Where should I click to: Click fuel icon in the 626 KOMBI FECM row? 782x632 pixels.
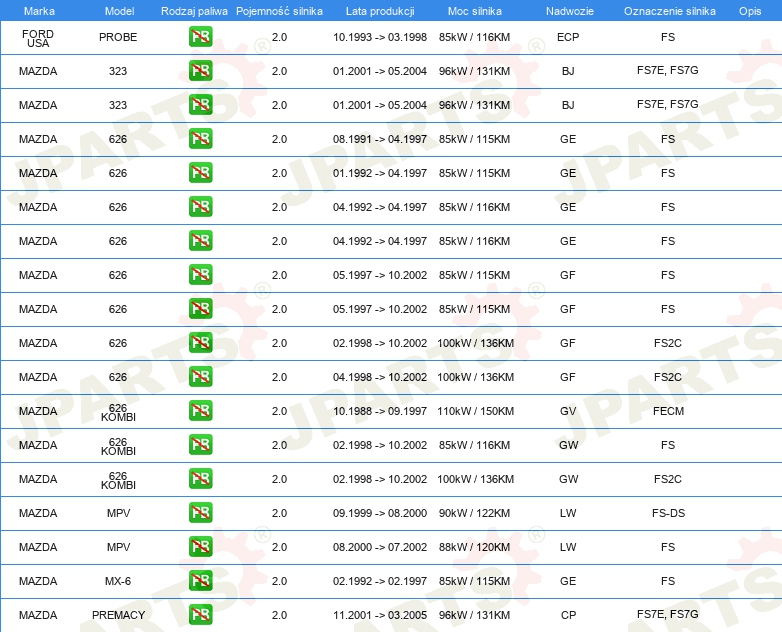tap(200, 410)
